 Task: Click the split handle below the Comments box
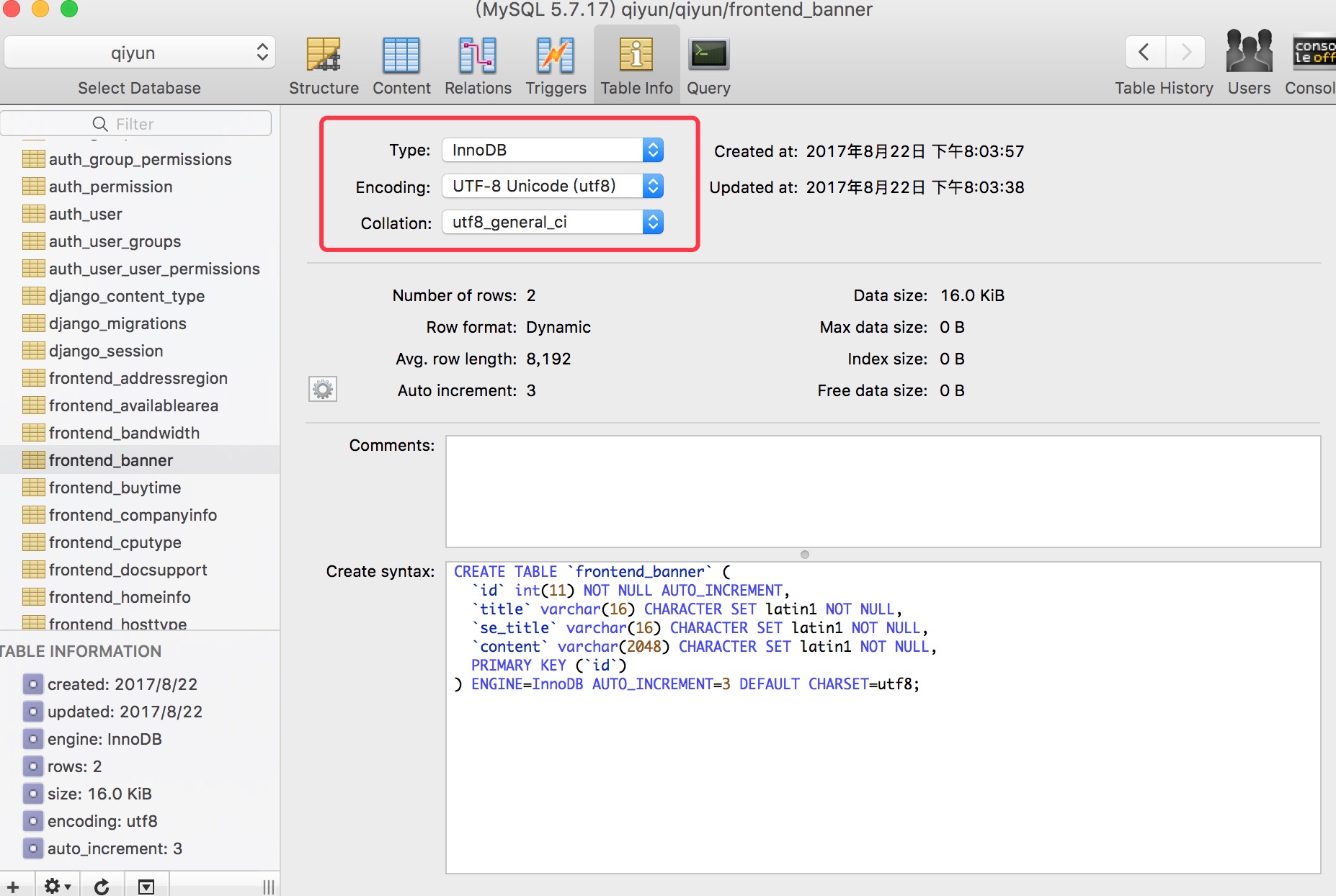[805, 554]
